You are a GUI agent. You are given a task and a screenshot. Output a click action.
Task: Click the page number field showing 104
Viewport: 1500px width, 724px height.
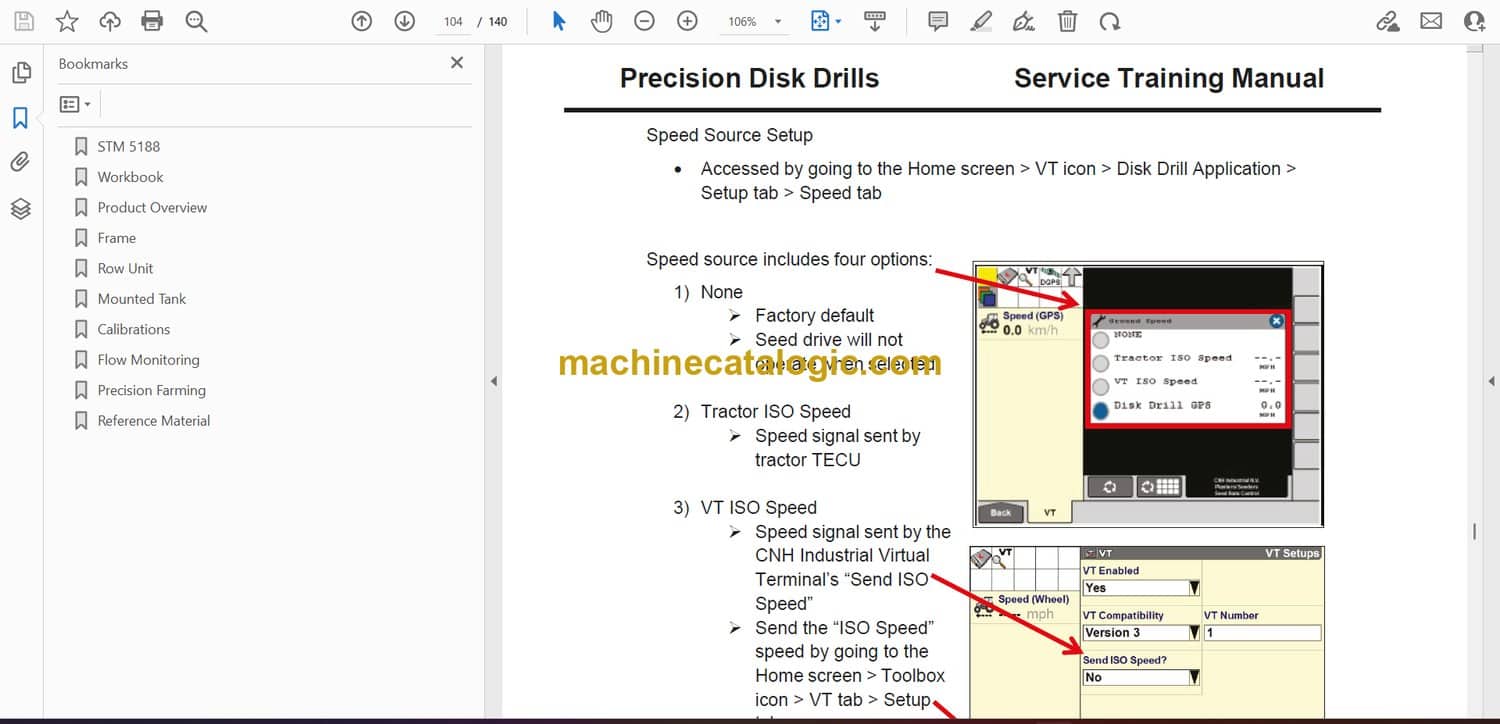(x=453, y=21)
